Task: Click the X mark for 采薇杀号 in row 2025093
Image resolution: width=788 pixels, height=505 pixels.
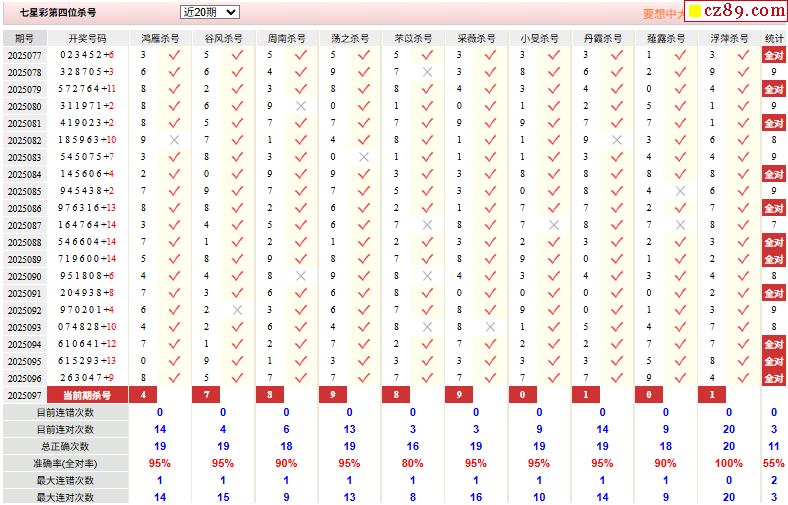Action: tap(490, 327)
